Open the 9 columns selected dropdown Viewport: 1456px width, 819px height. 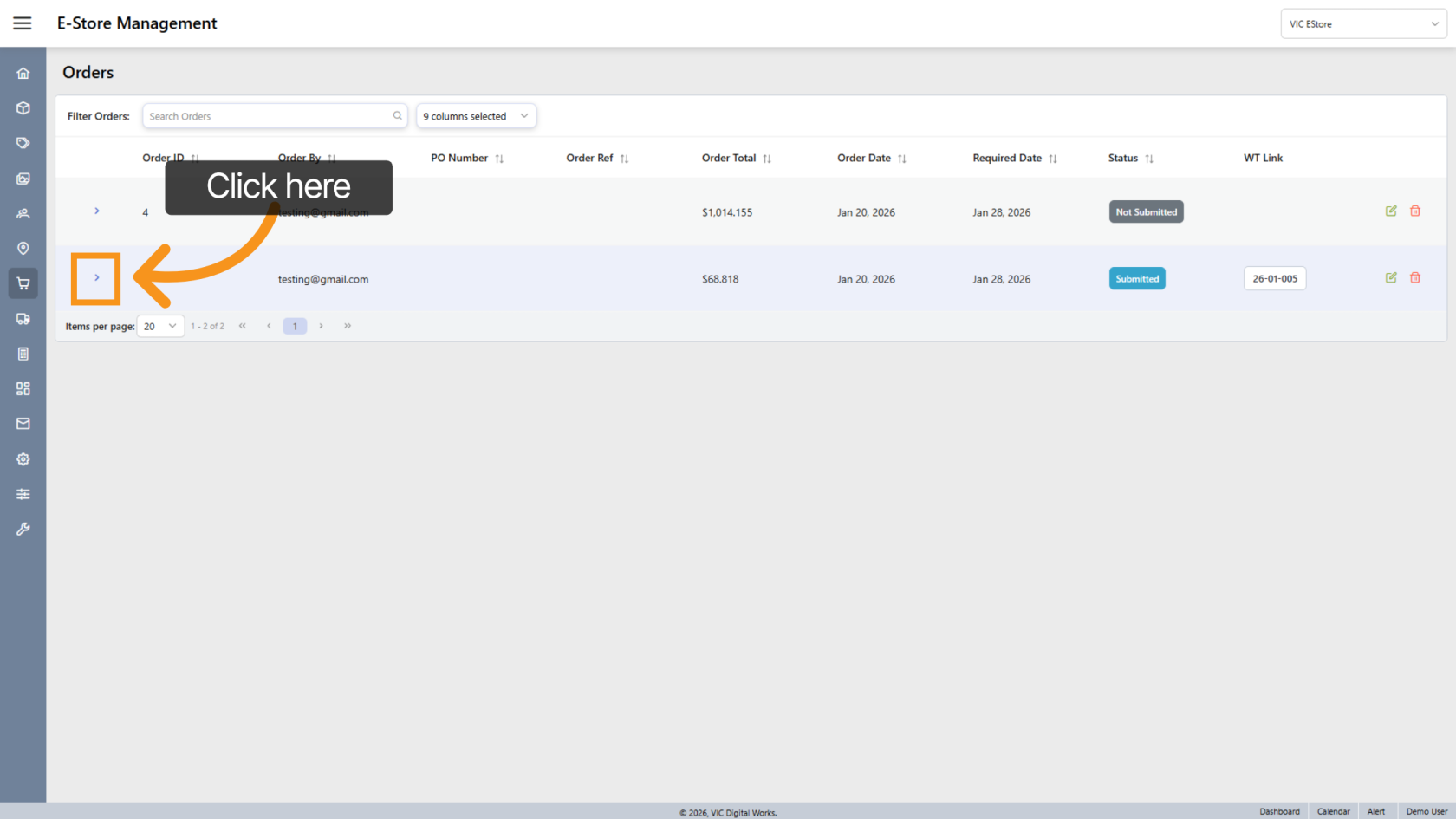[x=476, y=116]
